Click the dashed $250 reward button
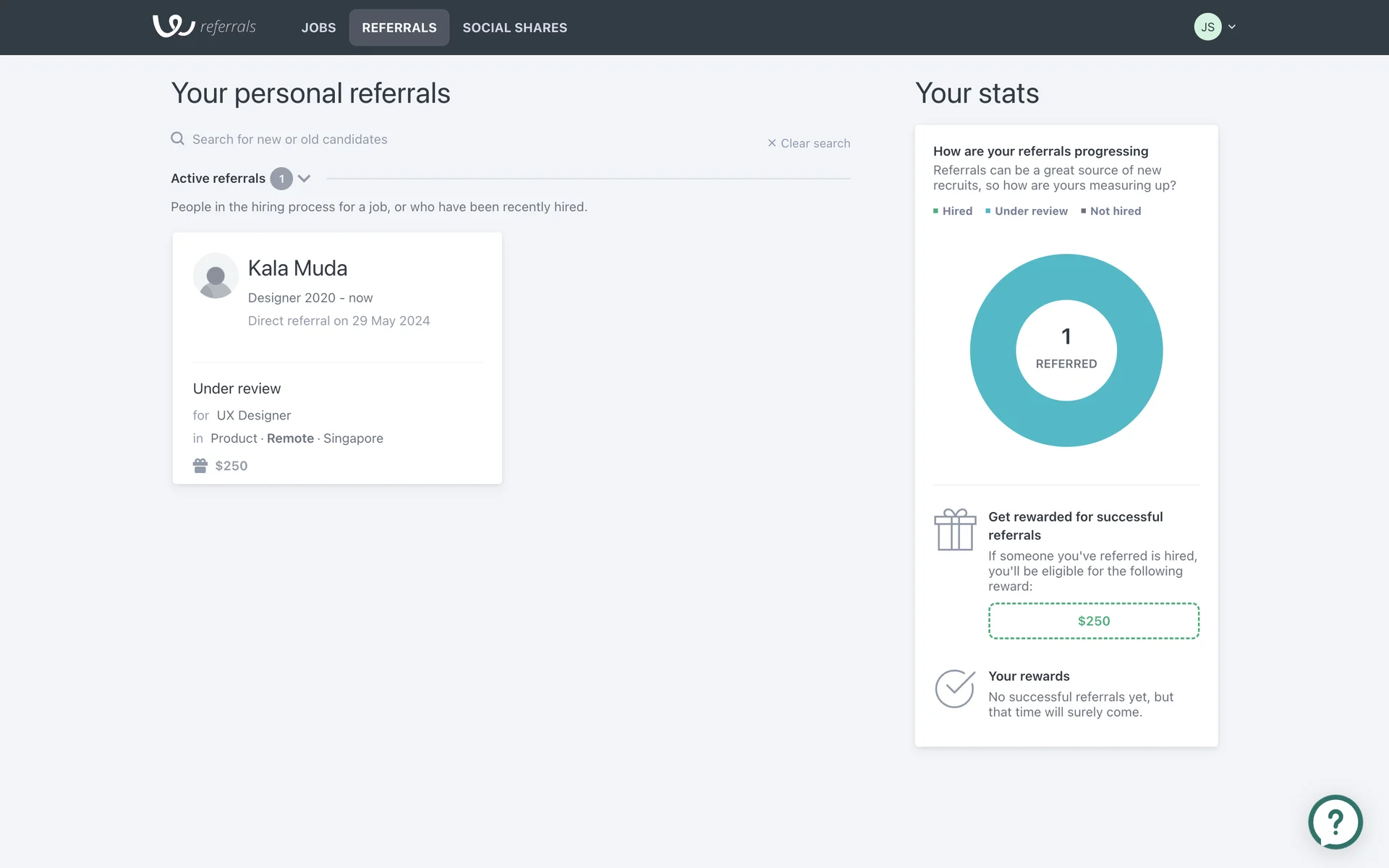Screen dimensions: 1389x868 tap(1093, 621)
